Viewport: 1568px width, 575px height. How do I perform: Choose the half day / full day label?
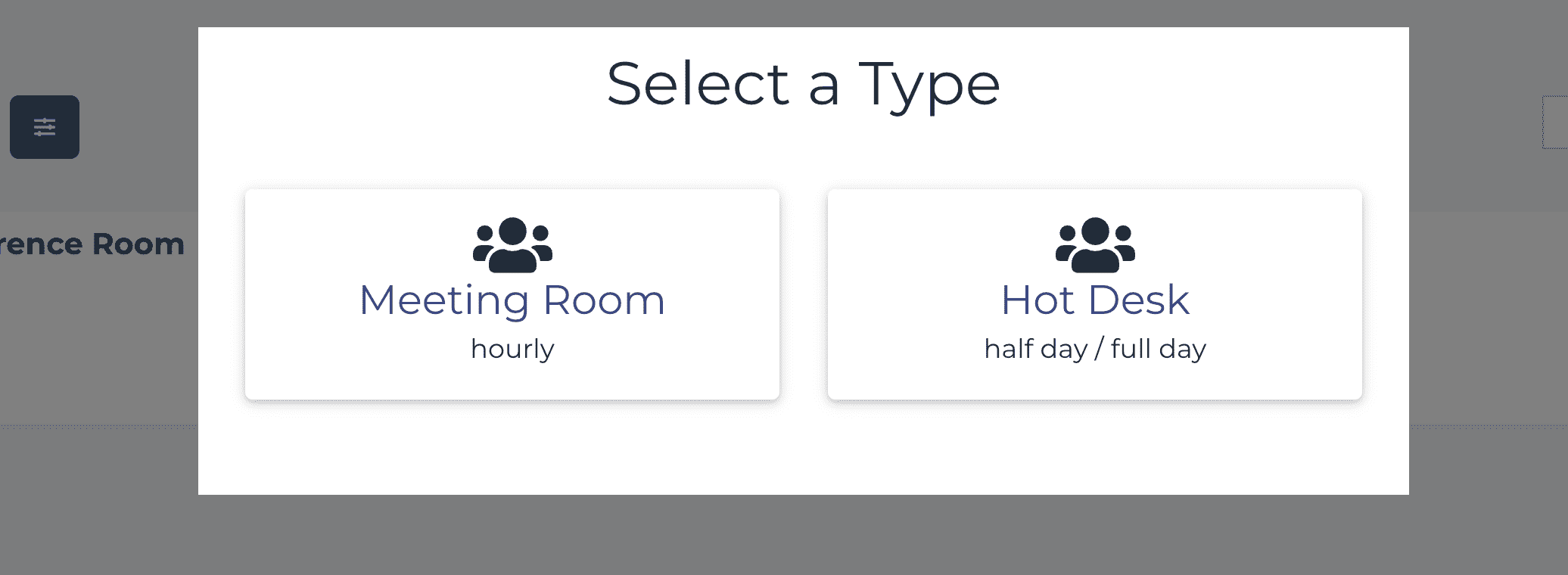[1095, 349]
